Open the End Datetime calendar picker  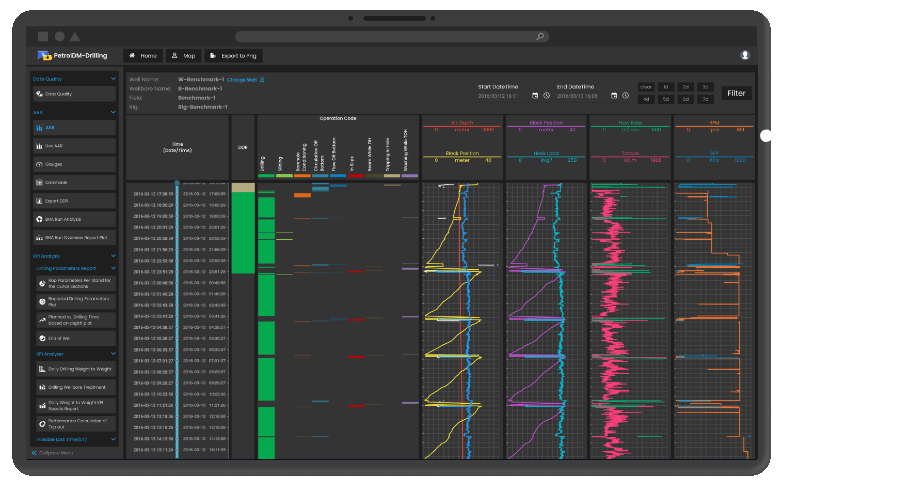pos(614,96)
